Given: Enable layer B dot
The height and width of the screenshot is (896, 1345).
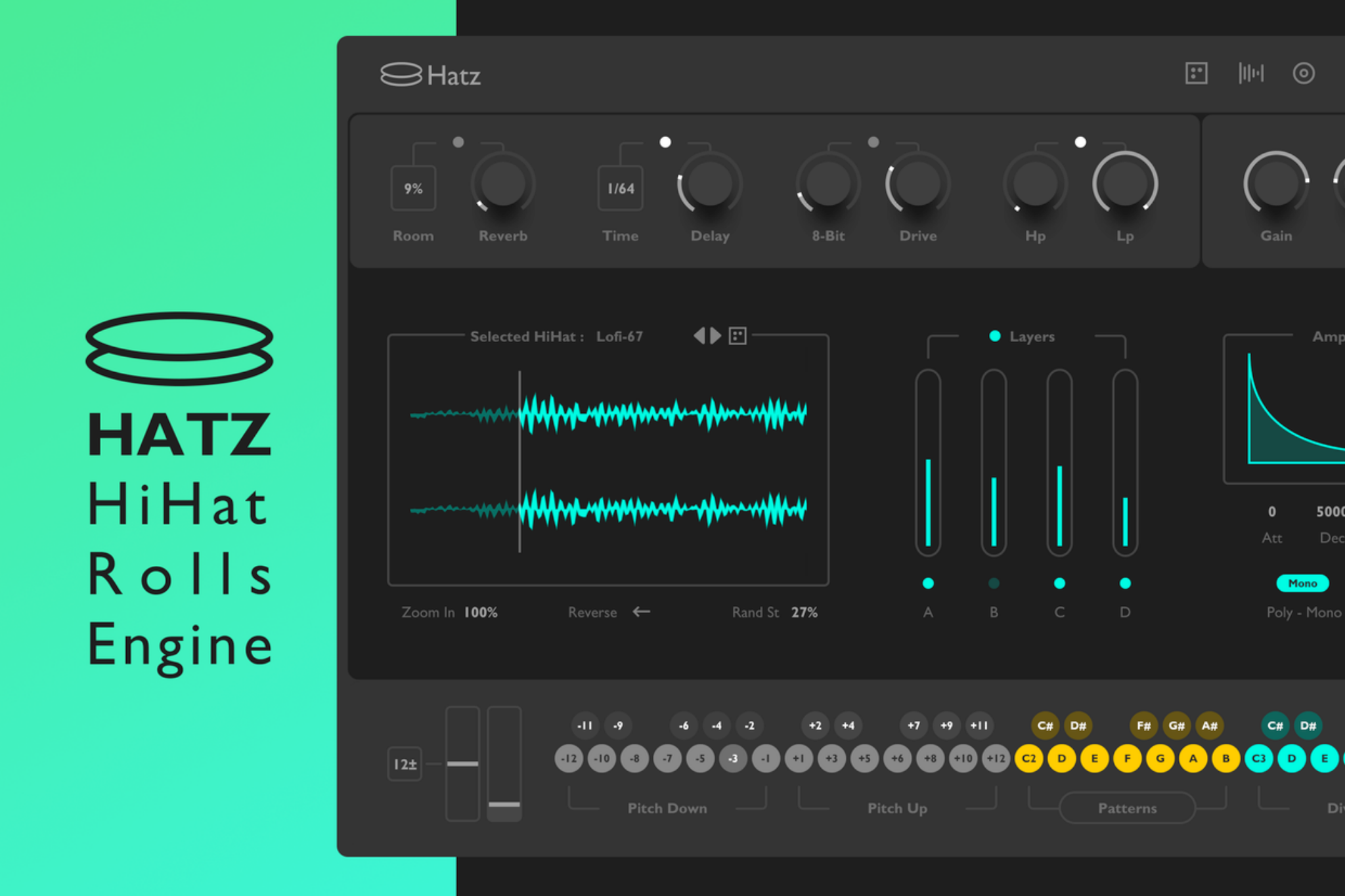Looking at the screenshot, I should 994,583.
